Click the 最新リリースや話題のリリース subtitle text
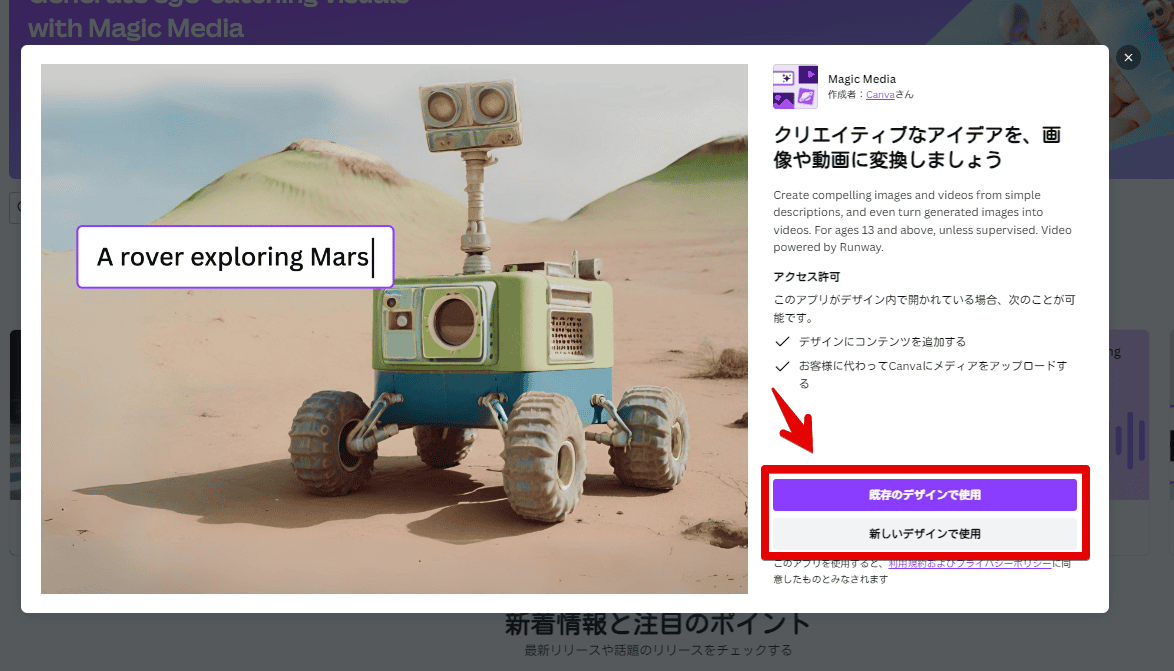 [x=658, y=650]
